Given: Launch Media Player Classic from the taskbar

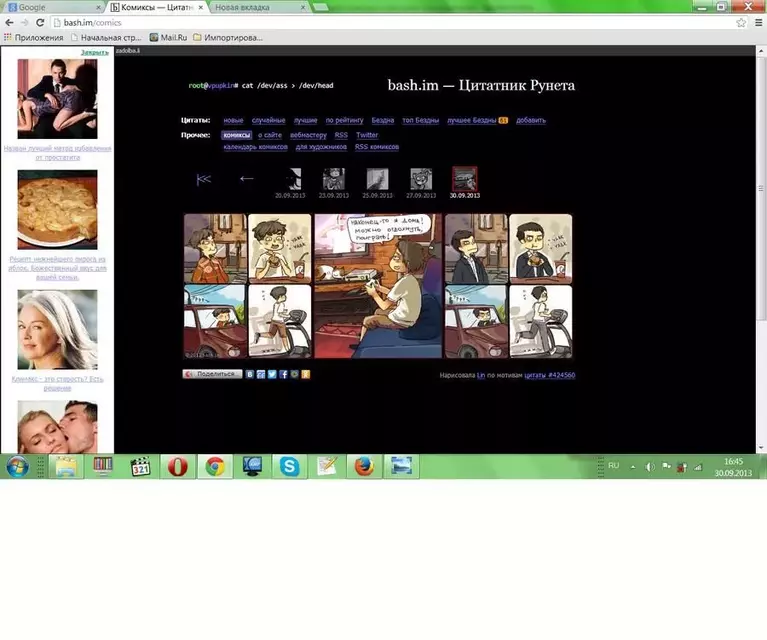Looking at the screenshot, I should coord(140,466).
